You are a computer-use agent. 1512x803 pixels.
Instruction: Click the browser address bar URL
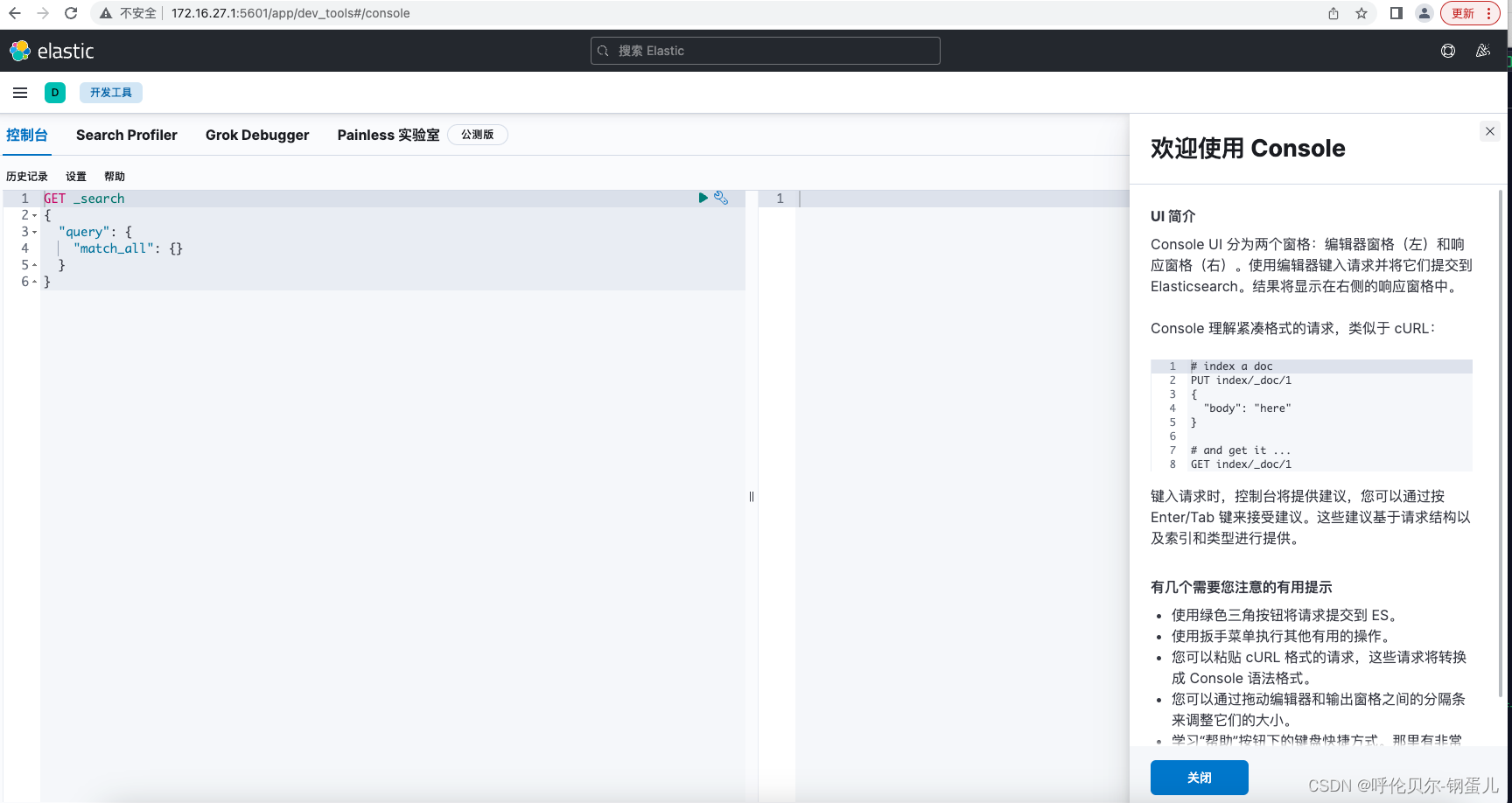tap(290, 13)
